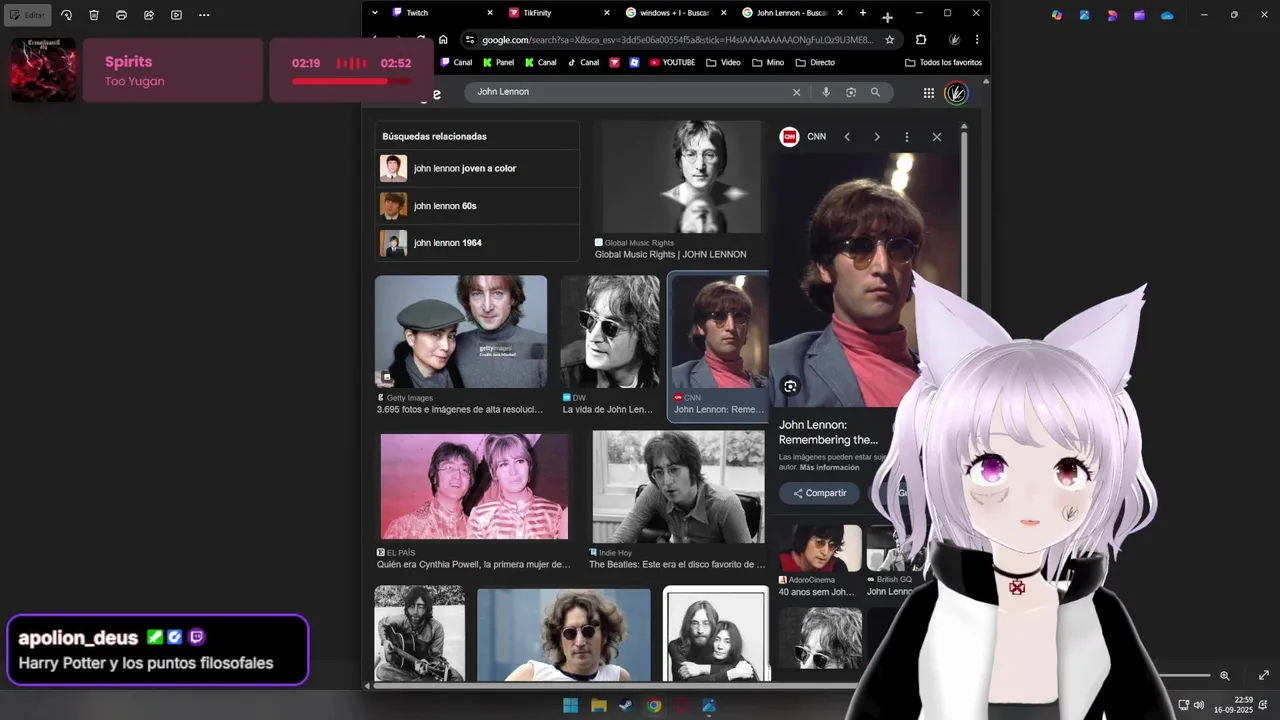Open the YOUTUBE bookmark

(672, 62)
